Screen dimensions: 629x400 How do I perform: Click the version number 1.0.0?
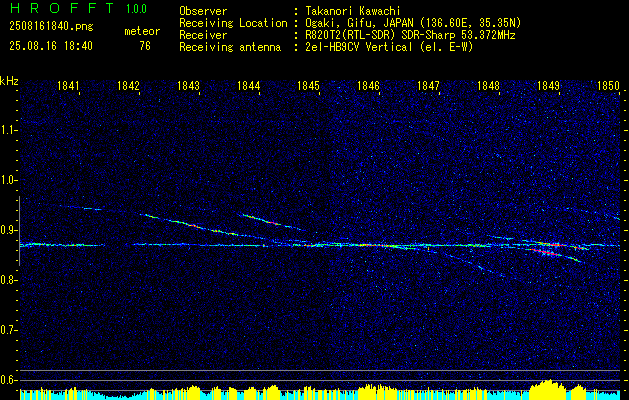tap(136, 9)
